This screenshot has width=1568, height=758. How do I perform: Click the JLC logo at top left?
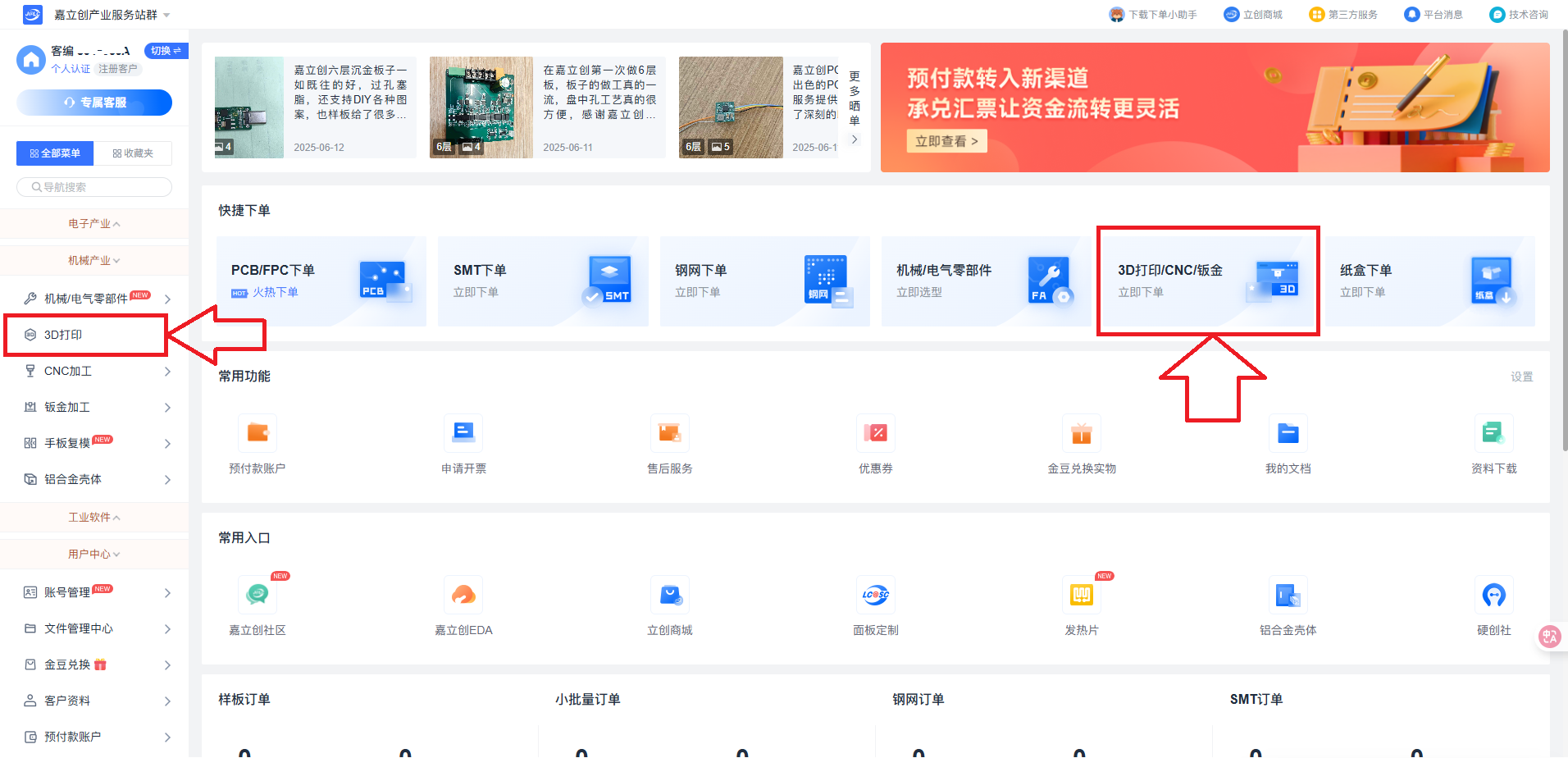(33, 15)
